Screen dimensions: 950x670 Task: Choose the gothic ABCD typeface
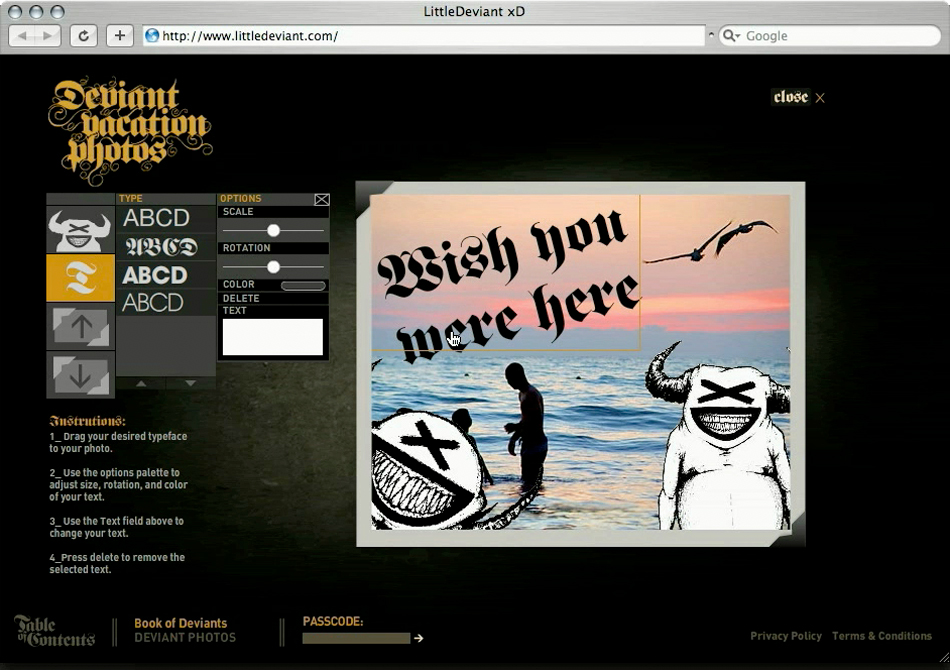click(157, 247)
